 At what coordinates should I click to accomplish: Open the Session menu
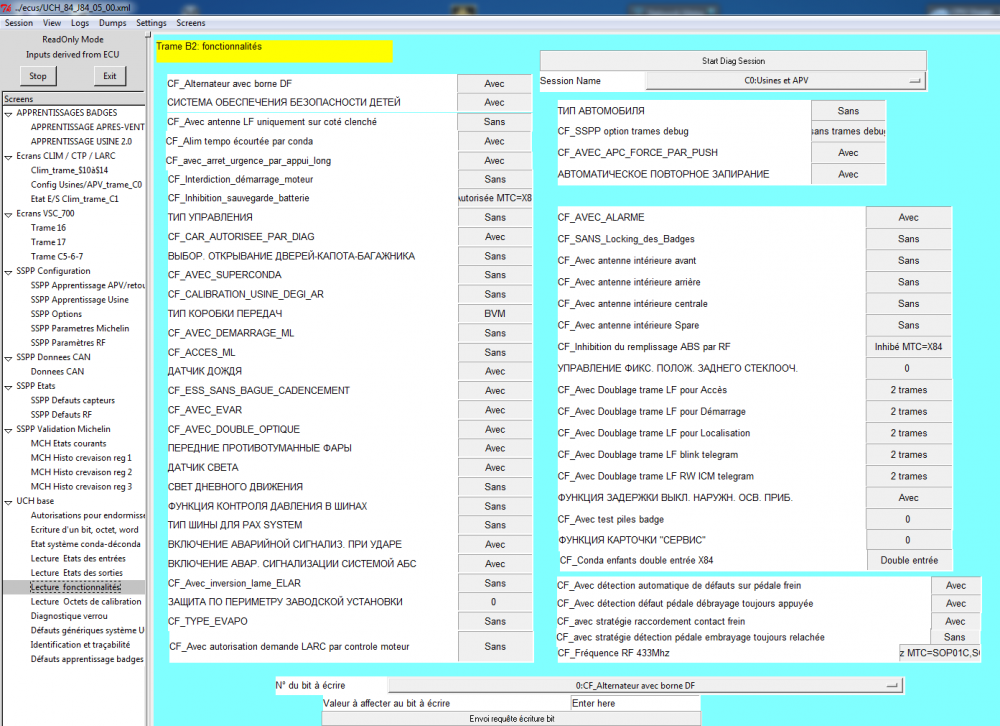(x=18, y=23)
